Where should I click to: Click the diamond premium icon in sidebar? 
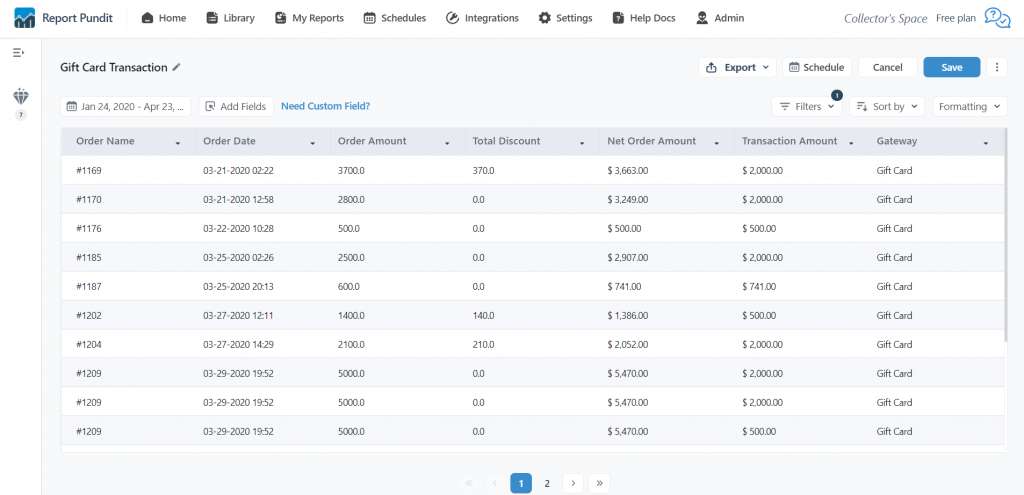(x=21, y=97)
